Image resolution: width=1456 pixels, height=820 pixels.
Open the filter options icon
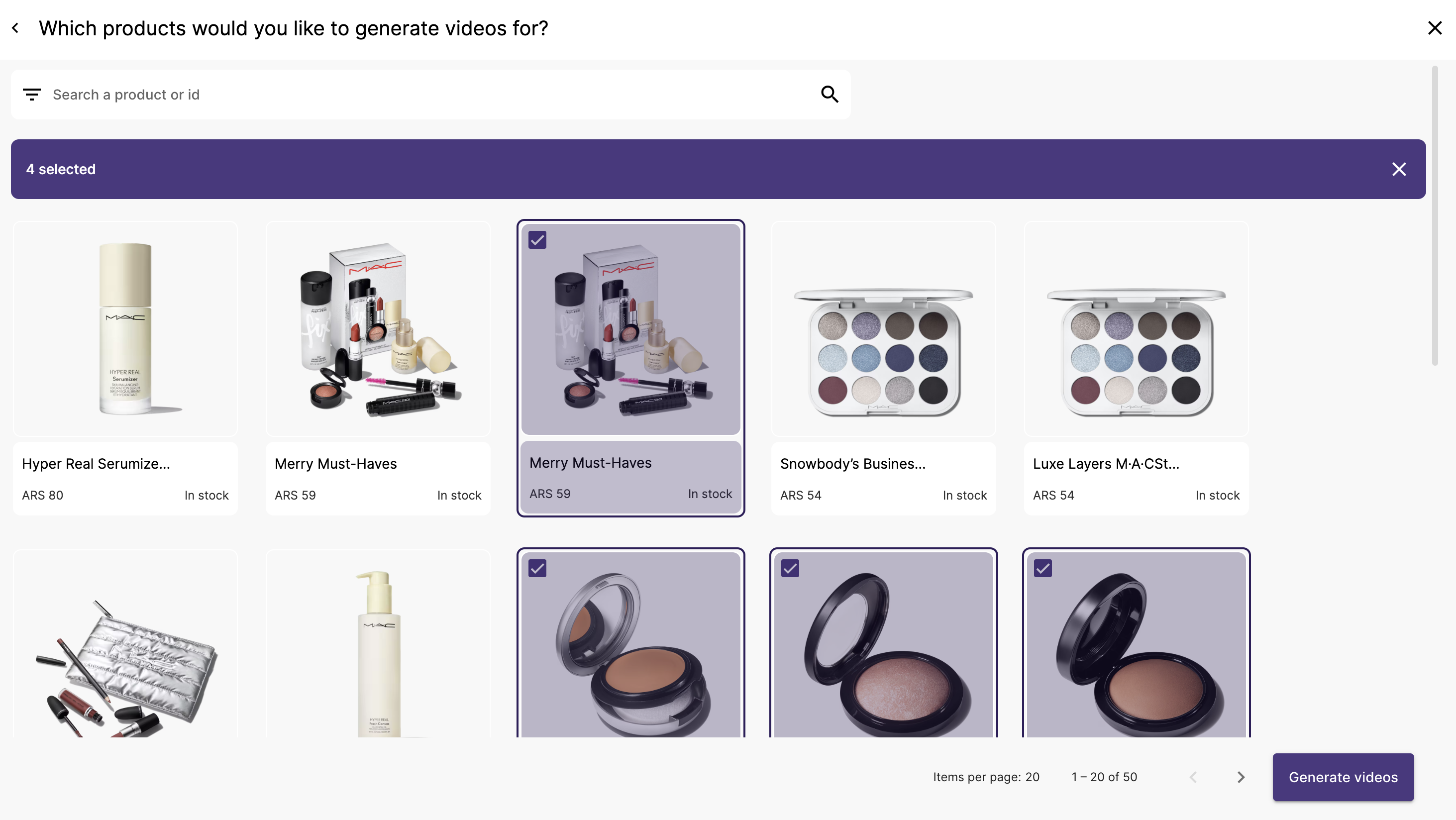point(32,95)
